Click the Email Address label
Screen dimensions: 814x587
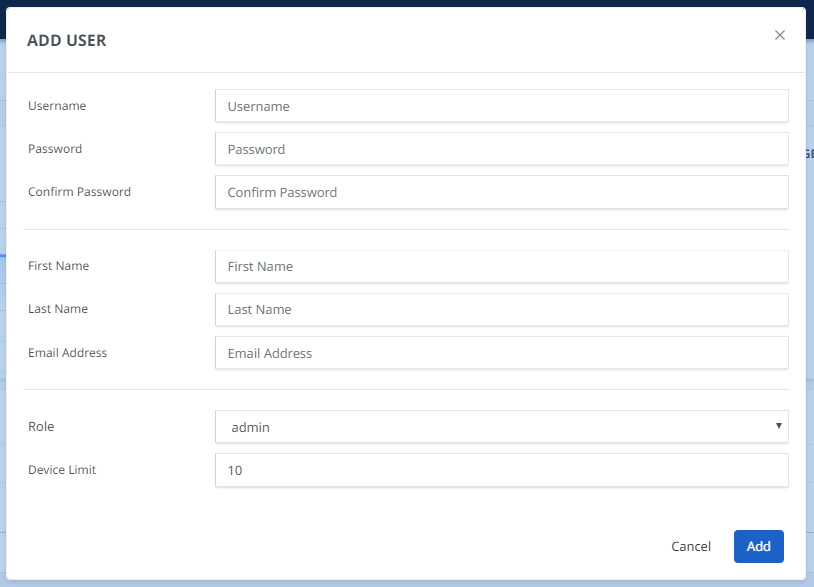pos(67,353)
